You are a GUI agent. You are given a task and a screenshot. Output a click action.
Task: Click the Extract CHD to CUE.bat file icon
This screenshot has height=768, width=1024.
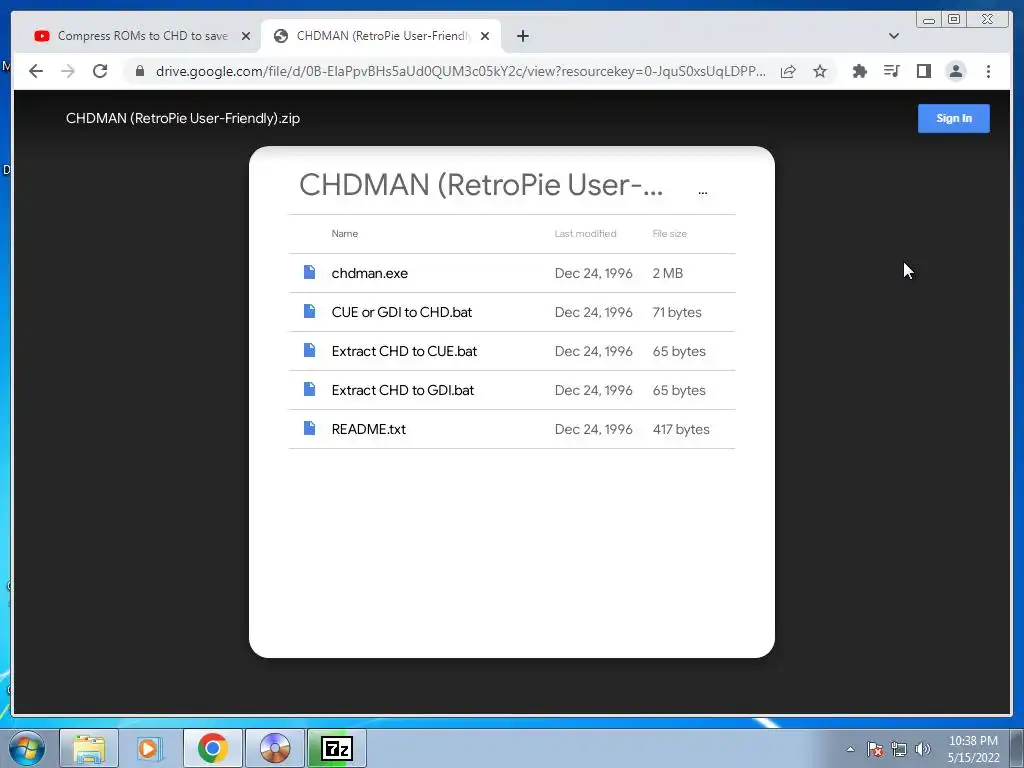[310, 351]
